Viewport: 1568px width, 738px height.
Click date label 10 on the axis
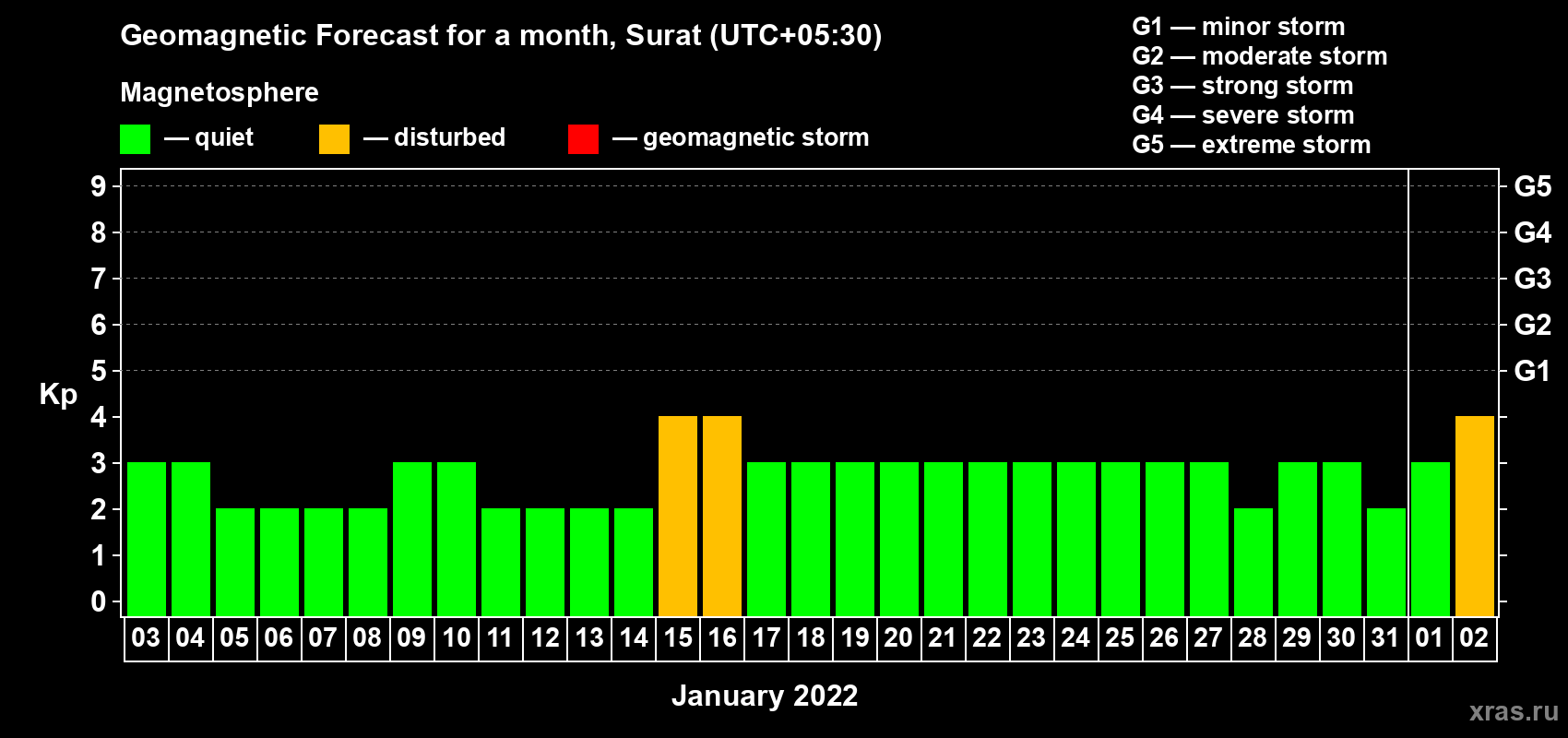click(x=457, y=638)
